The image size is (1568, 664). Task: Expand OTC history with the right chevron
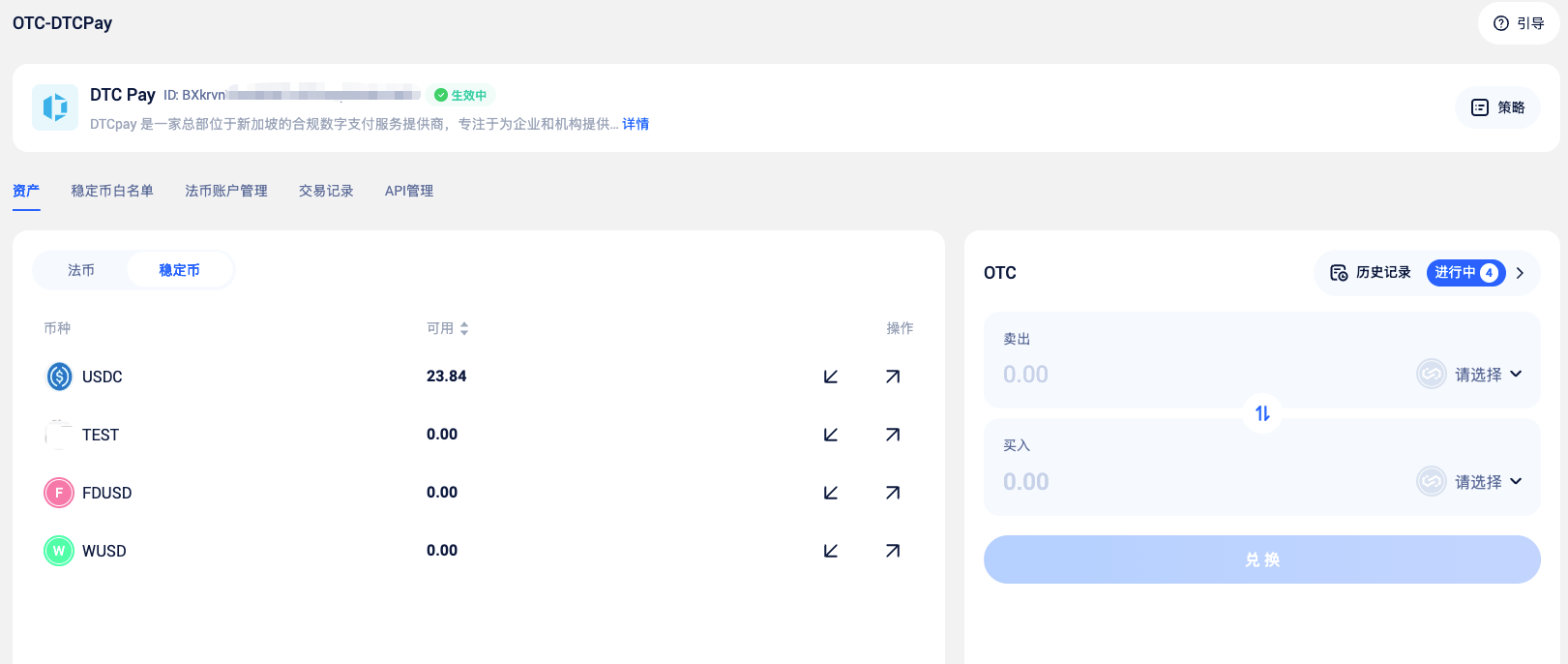[x=1521, y=273]
